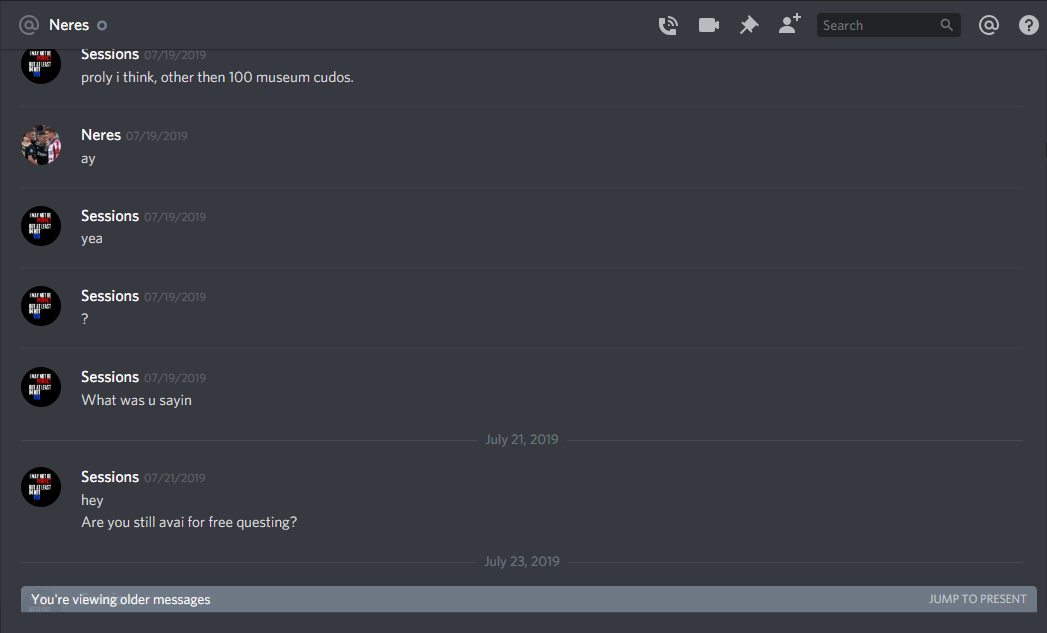The width and height of the screenshot is (1047, 633).
Task: Click the search magnifier icon
Action: [x=947, y=25]
